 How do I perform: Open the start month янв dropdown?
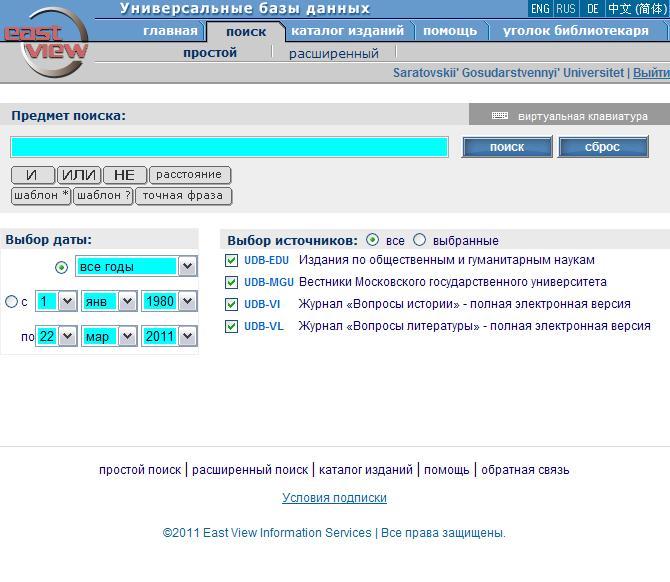click(127, 301)
